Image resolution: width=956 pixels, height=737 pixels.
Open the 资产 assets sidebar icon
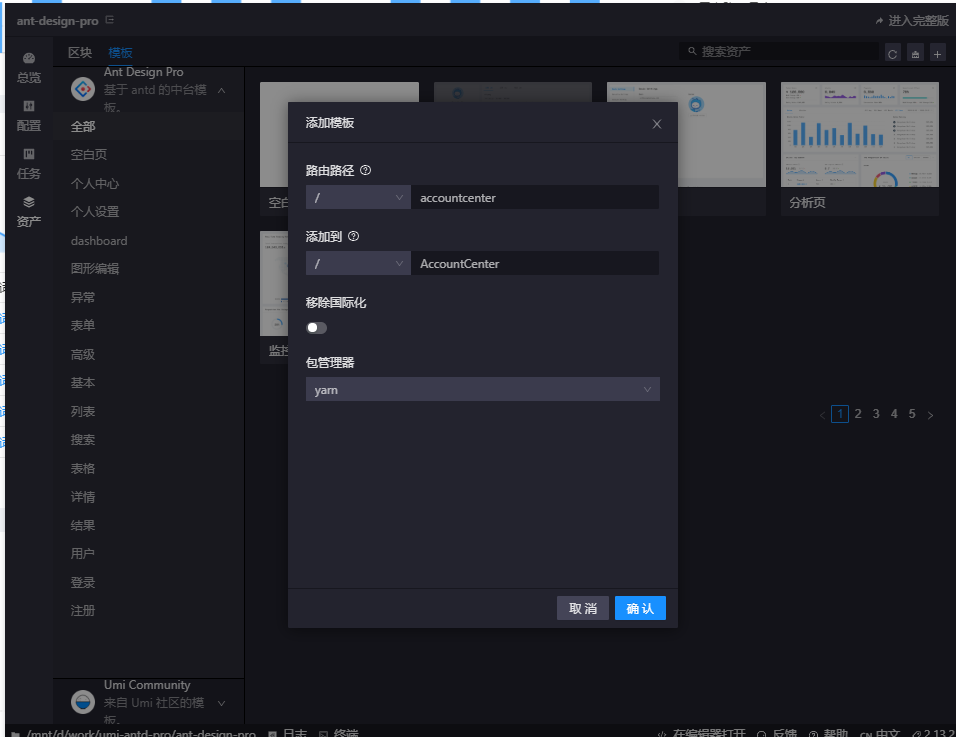29,212
